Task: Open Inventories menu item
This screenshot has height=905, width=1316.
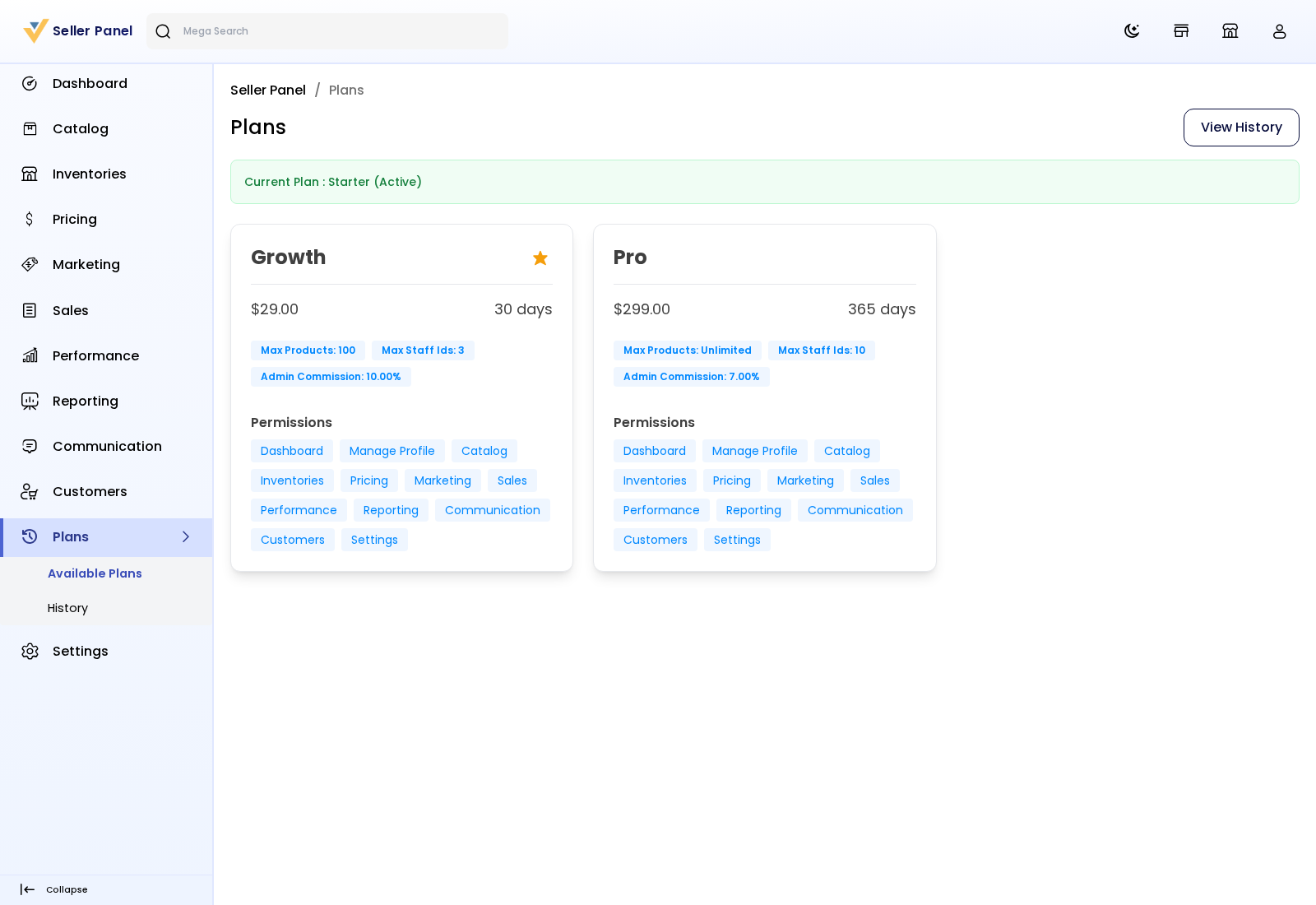Action: pos(107,174)
